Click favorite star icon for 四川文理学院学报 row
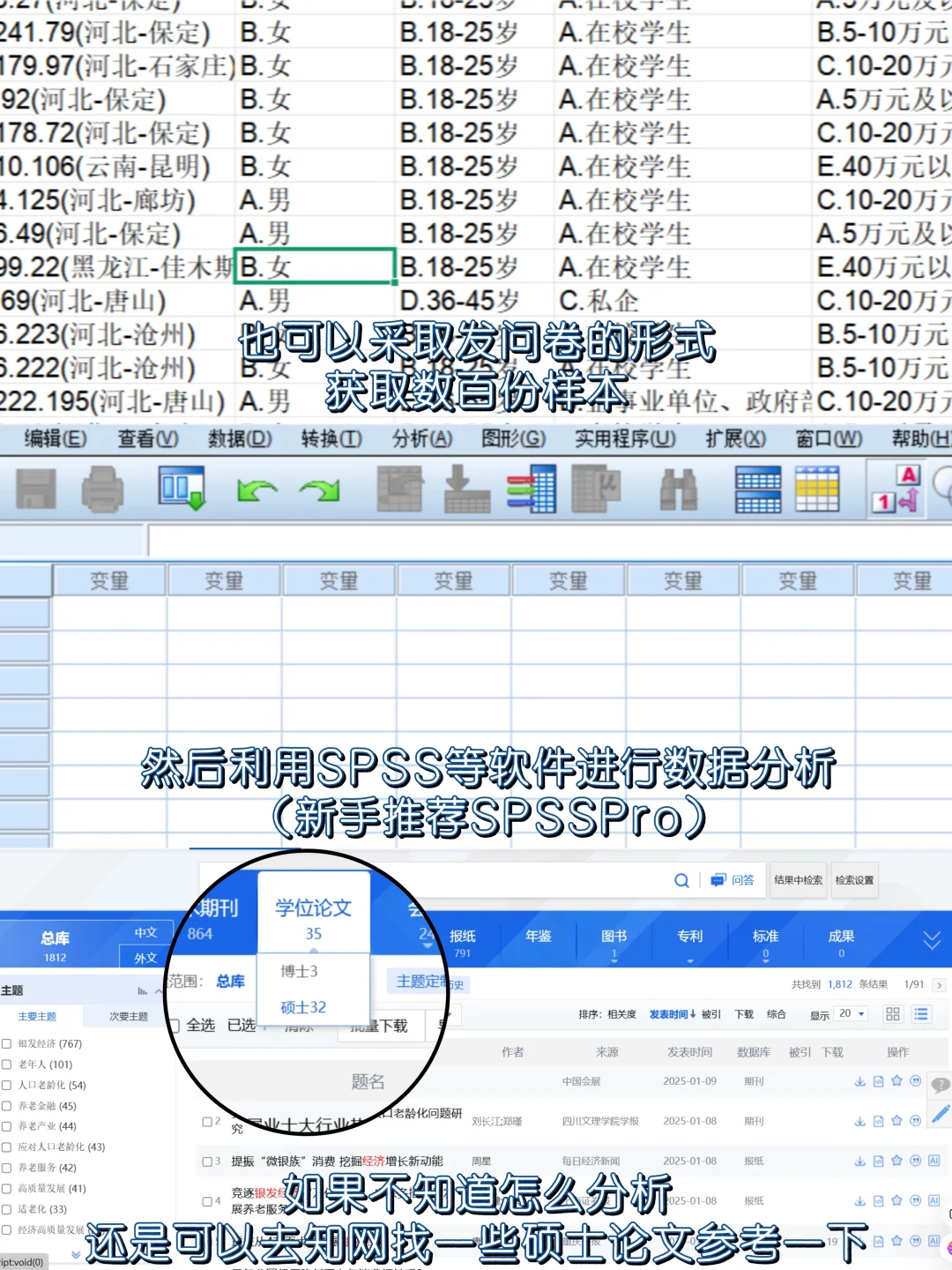 pos(896,1121)
